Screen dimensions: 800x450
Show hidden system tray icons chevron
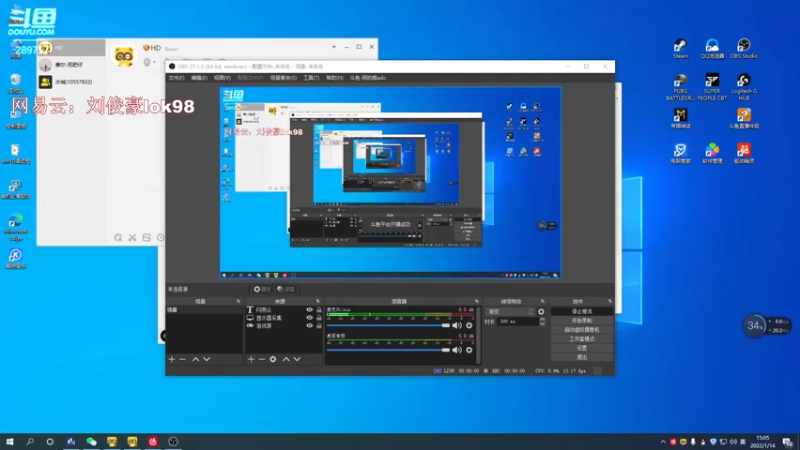(663, 442)
